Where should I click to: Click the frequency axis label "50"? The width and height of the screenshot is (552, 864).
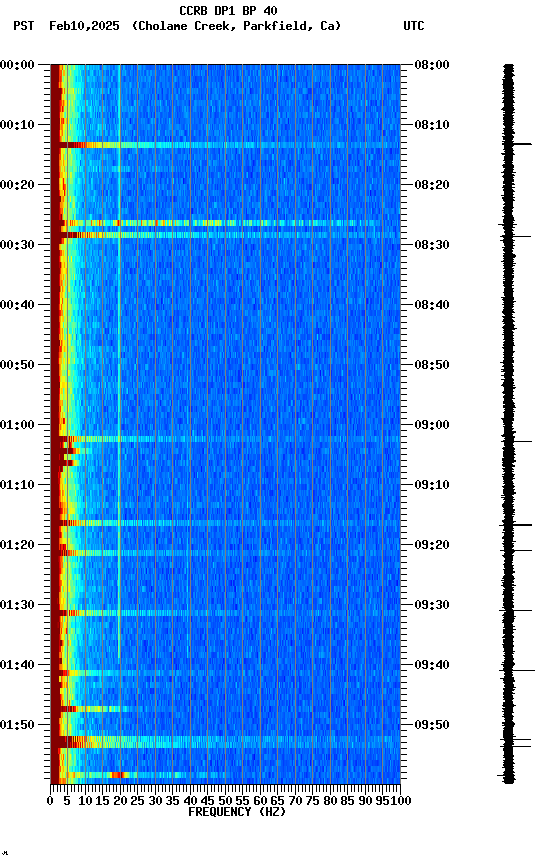[225, 801]
